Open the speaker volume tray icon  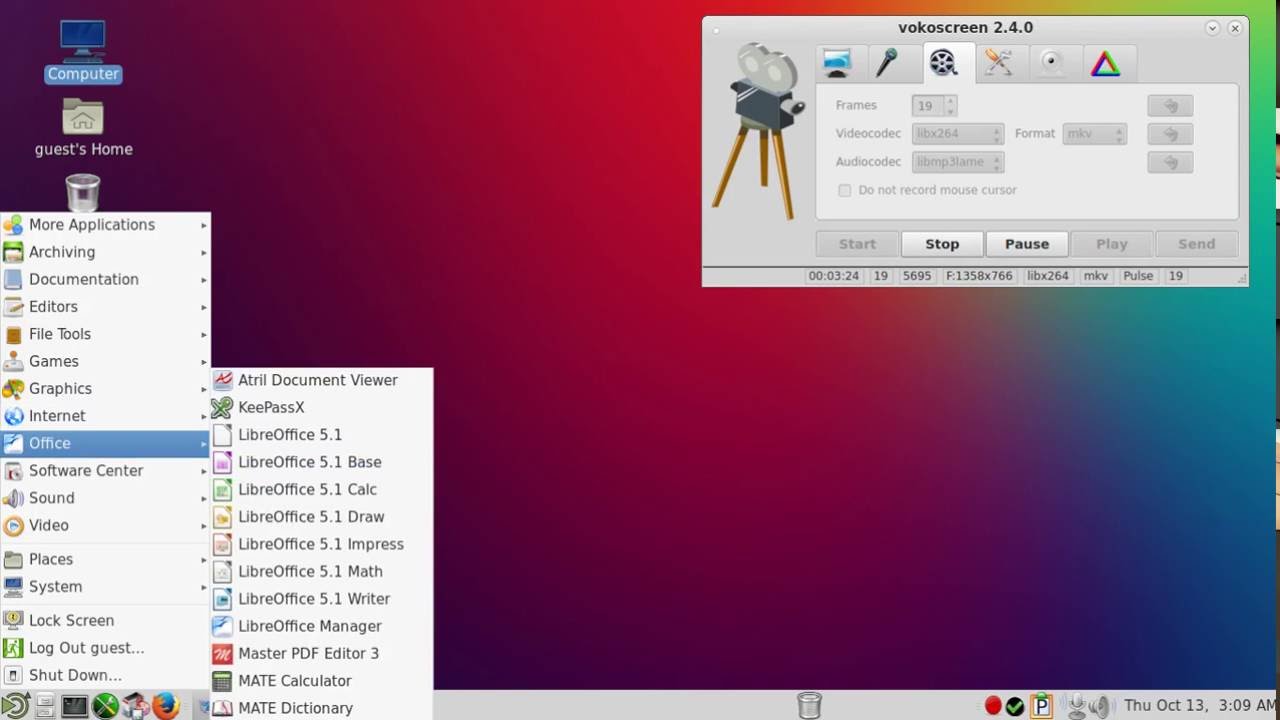1099,706
